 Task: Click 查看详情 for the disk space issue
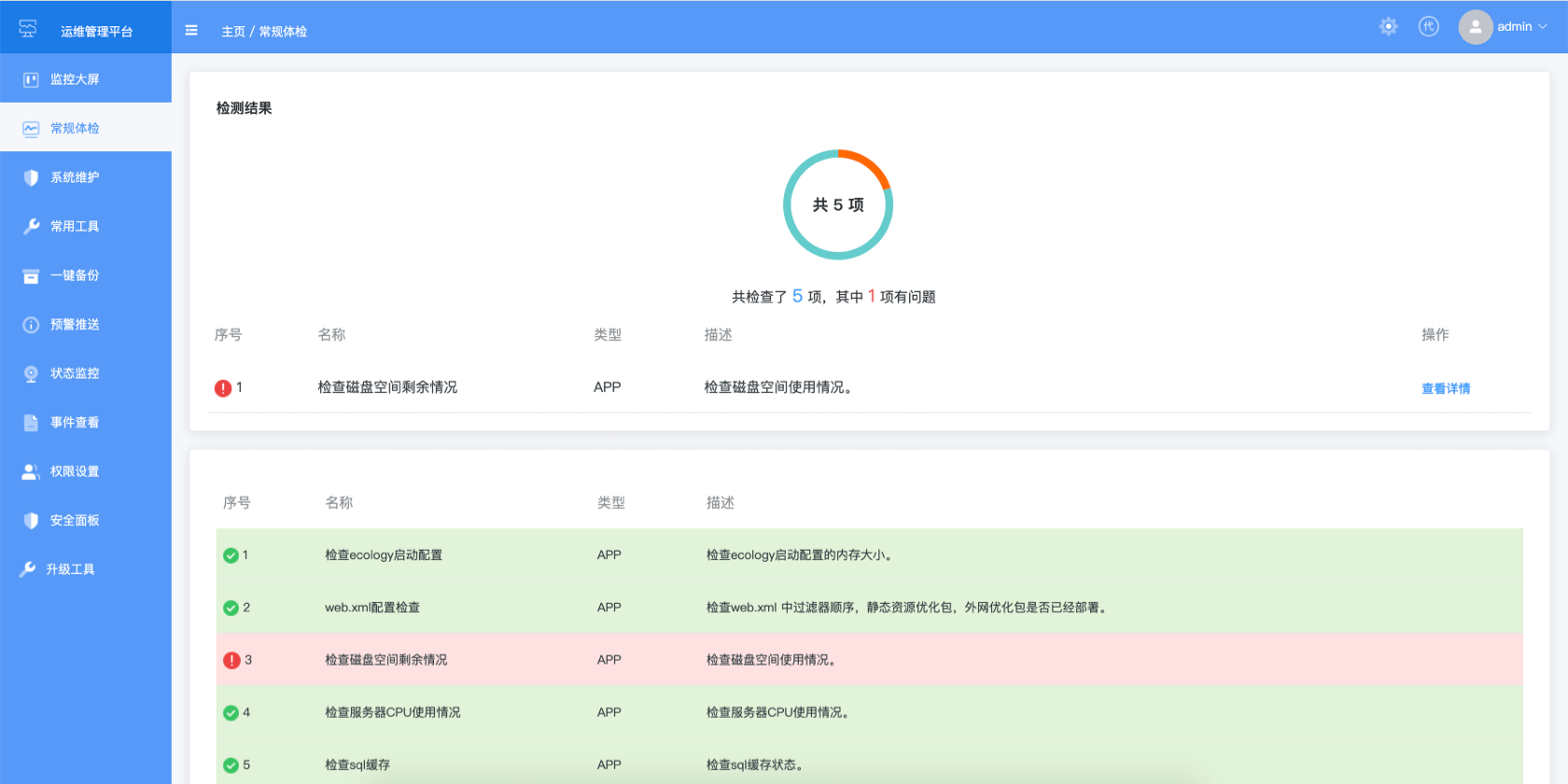pyautogui.click(x=1446, y=388)
